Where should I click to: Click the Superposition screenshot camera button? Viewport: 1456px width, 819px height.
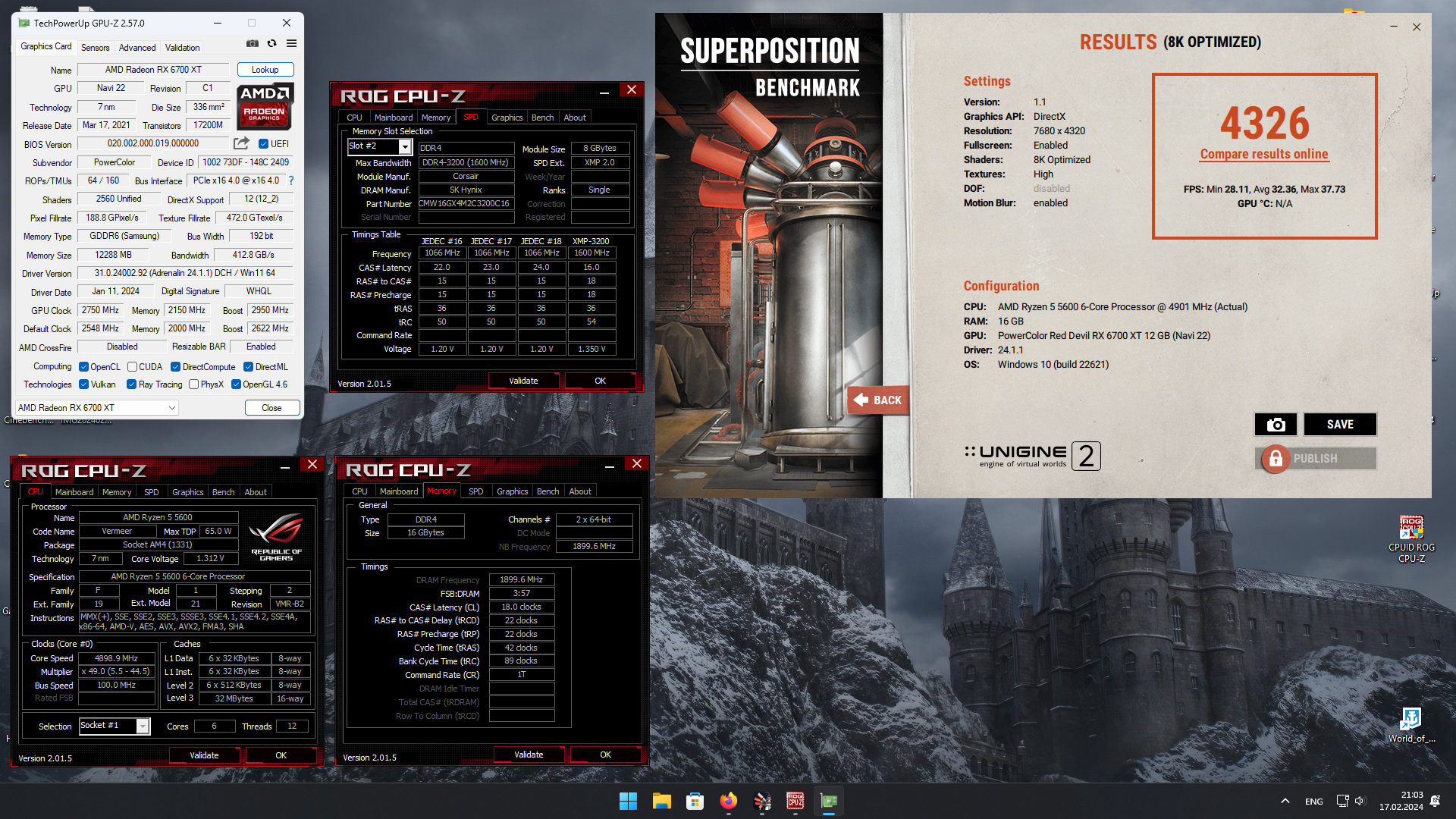pos(1276,425)
